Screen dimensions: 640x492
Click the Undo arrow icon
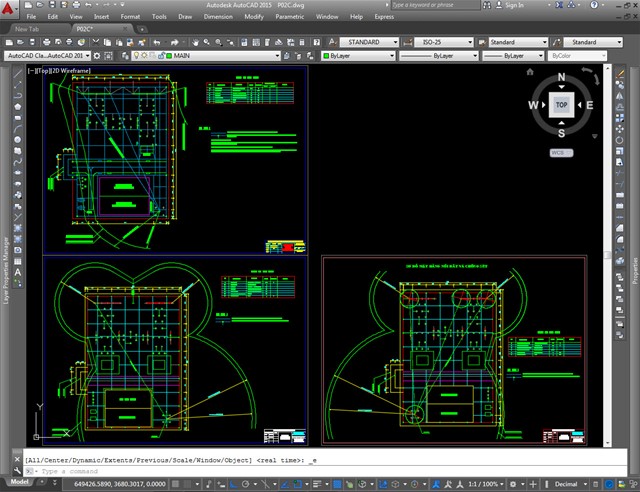(157, 42)
